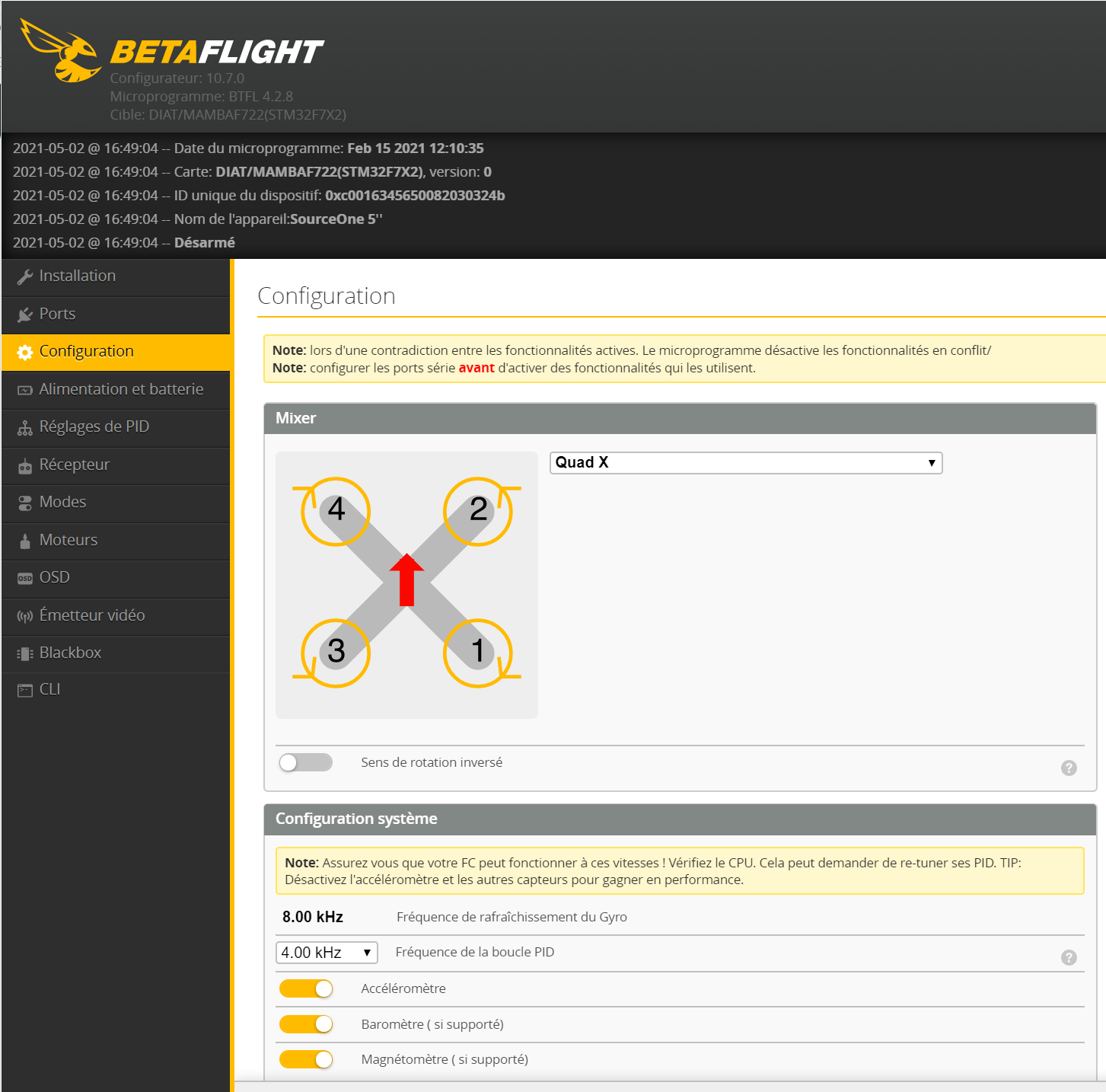Click the Émetteur vidéo antenna icon
This screenshot has height=1092, width=1106.
coord(25,615)
